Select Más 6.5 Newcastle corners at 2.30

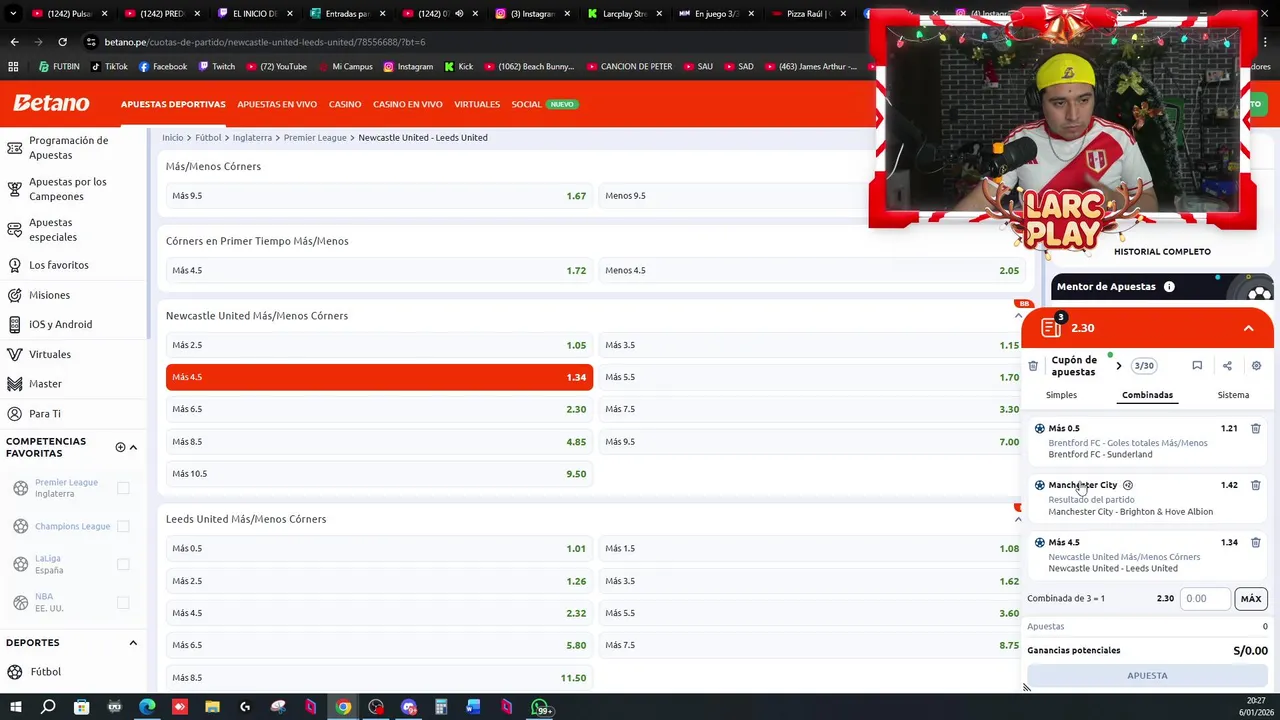(x=379, y=409)
